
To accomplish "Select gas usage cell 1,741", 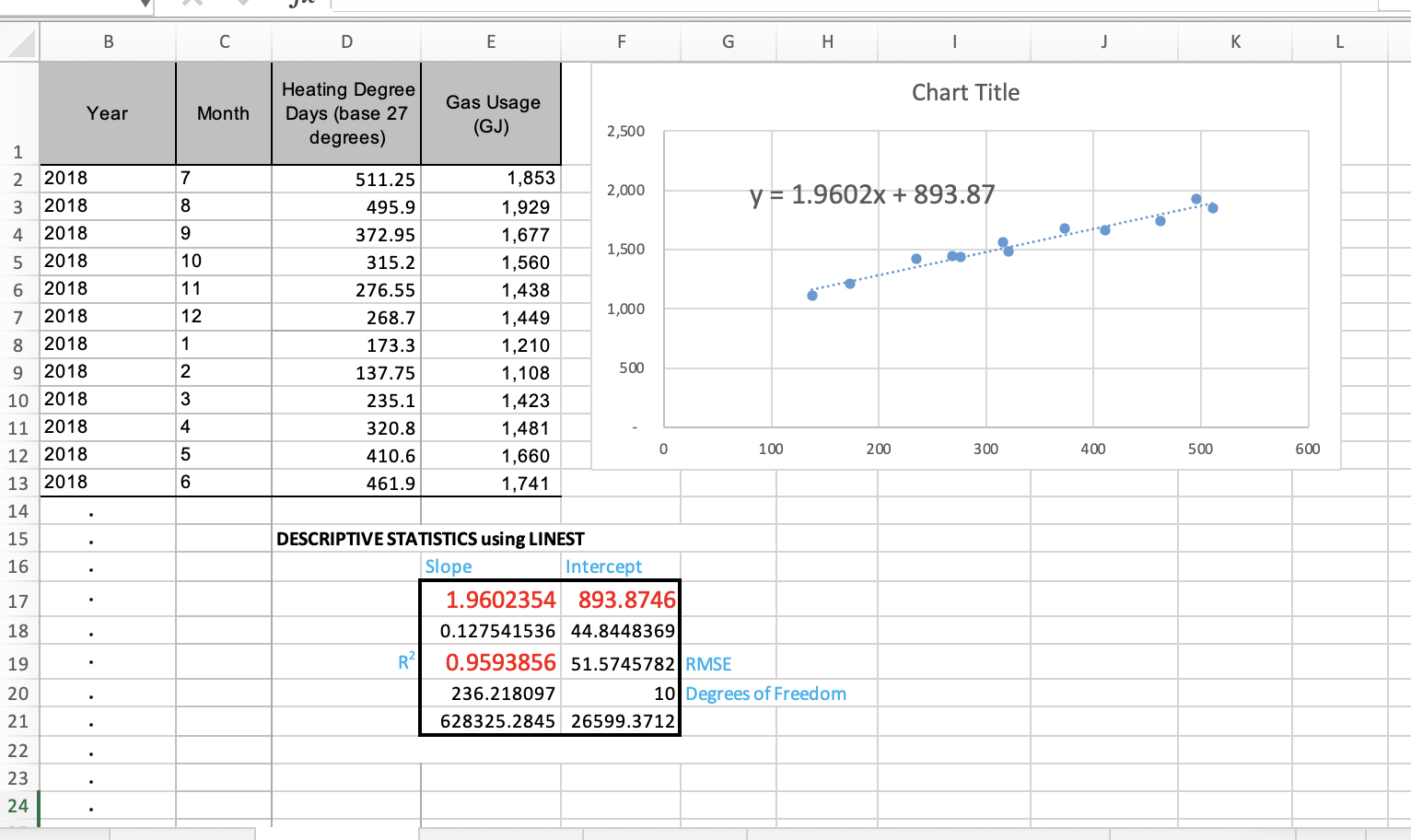I will pos(491,483).
